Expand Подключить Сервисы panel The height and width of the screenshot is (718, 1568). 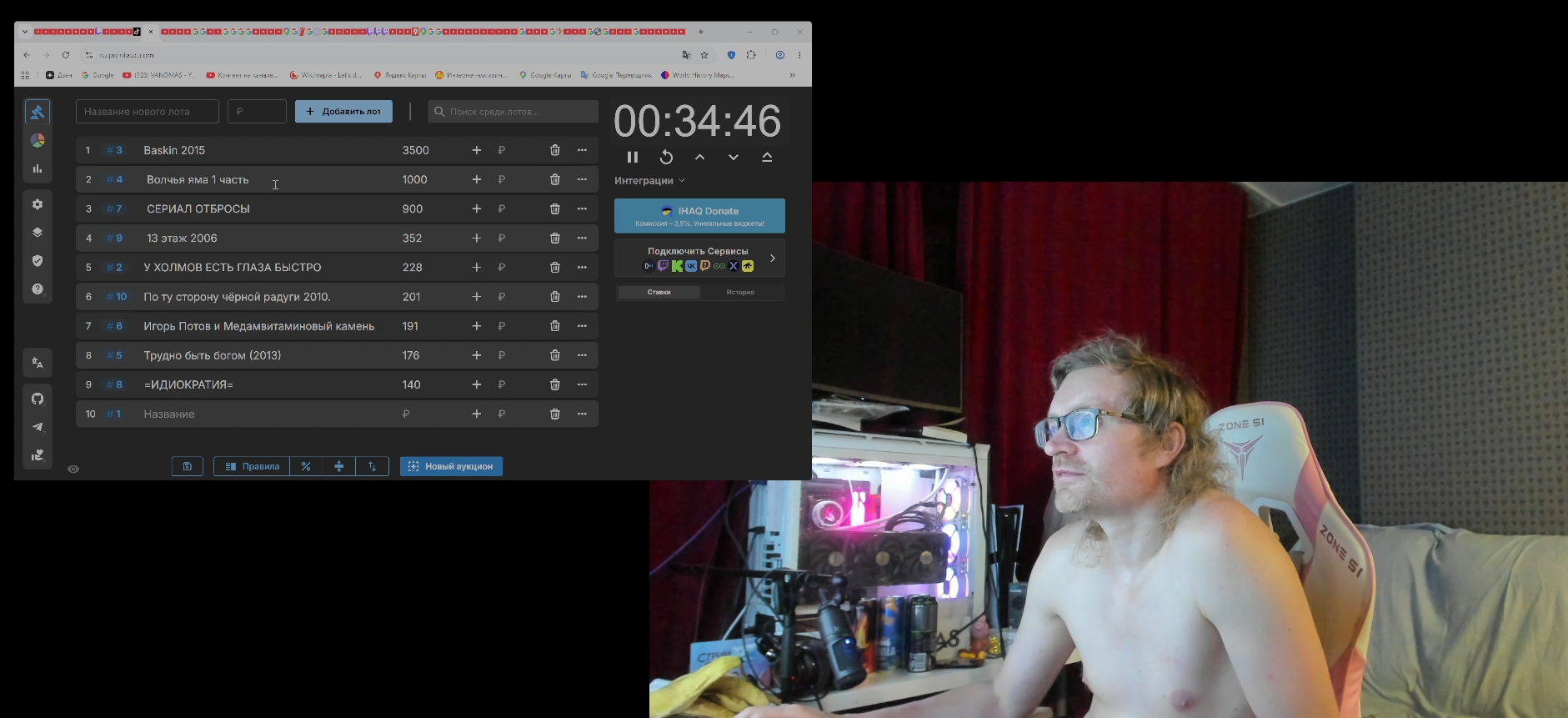coord(699,259)
